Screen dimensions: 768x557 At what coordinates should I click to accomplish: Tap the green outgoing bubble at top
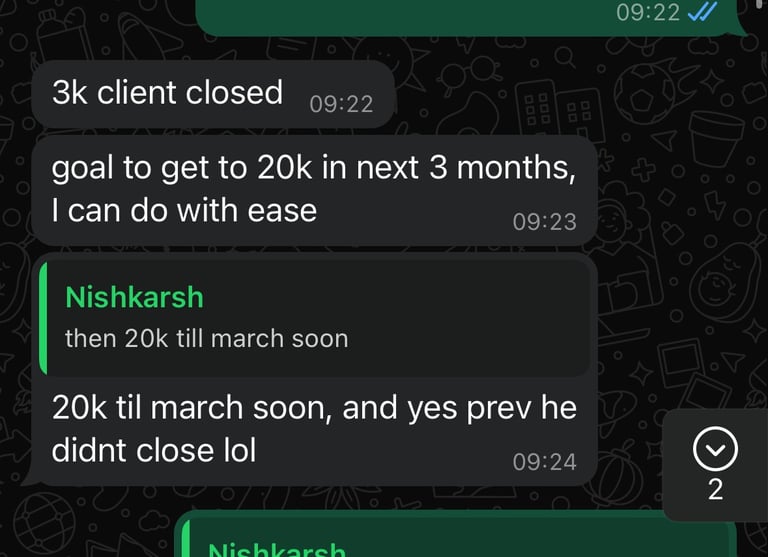pos(470,17)
